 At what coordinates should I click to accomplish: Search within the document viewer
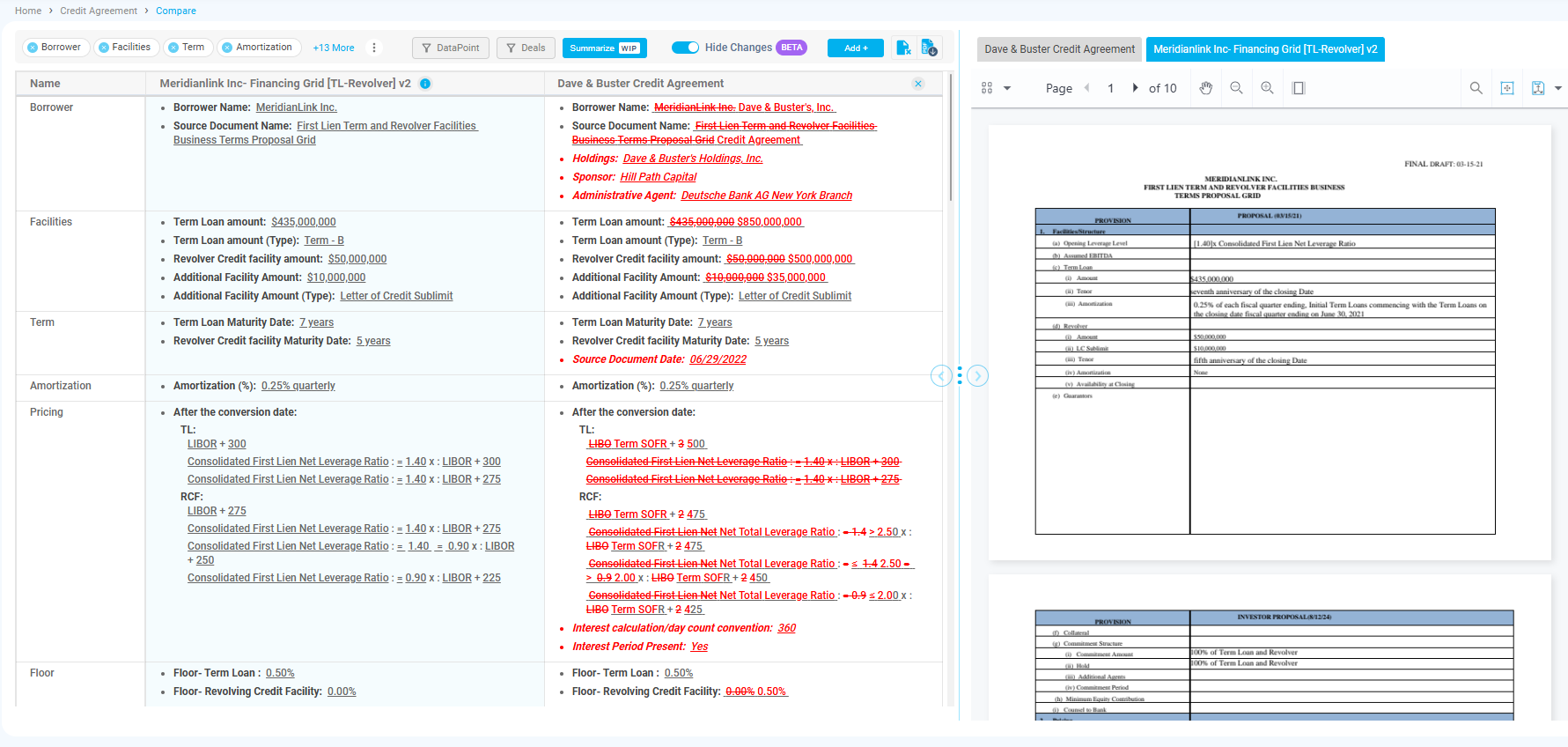tap(1476, 88)
